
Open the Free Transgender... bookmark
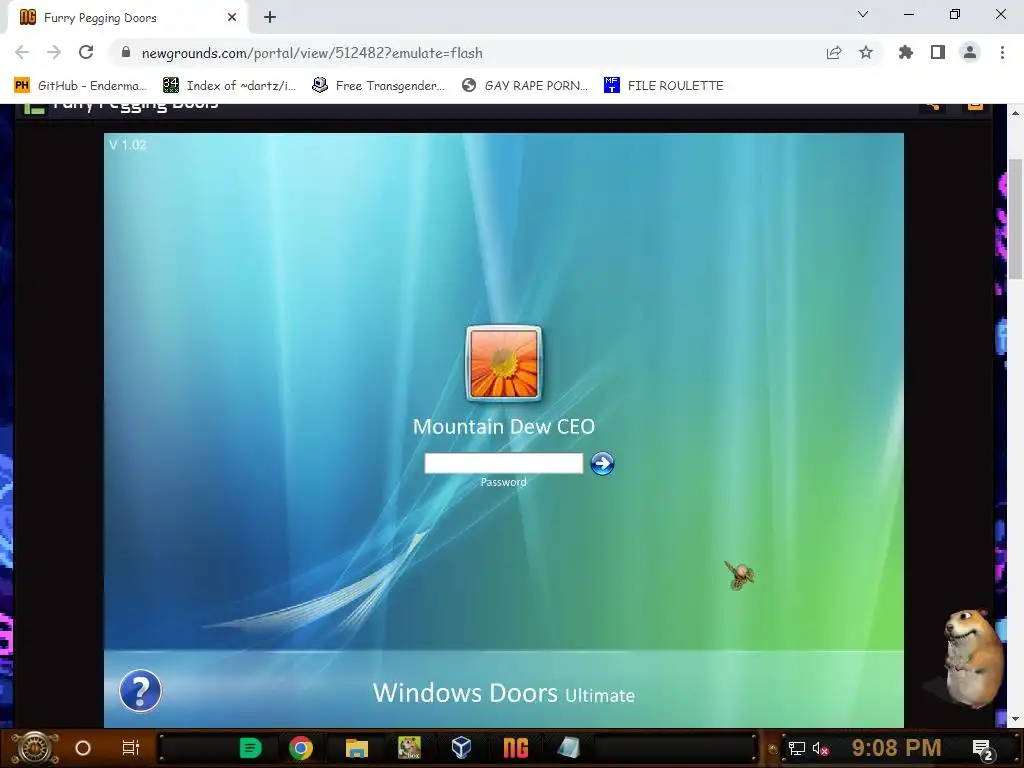point(378,85)
